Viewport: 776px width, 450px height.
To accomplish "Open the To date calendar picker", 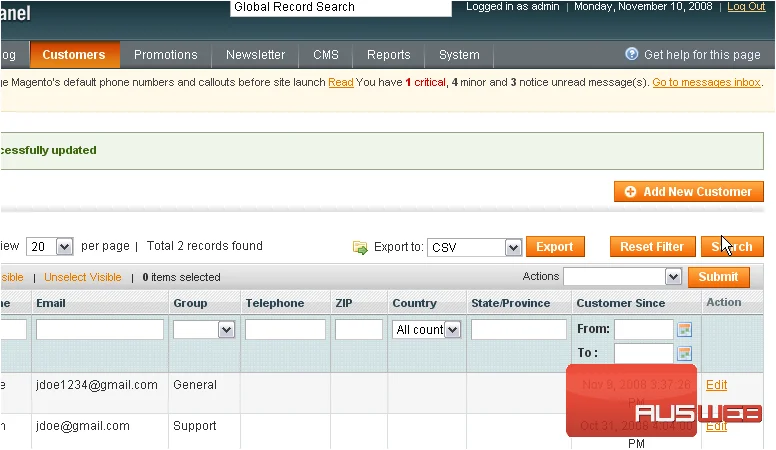I will pyautogui.click(x=684, y=353).
